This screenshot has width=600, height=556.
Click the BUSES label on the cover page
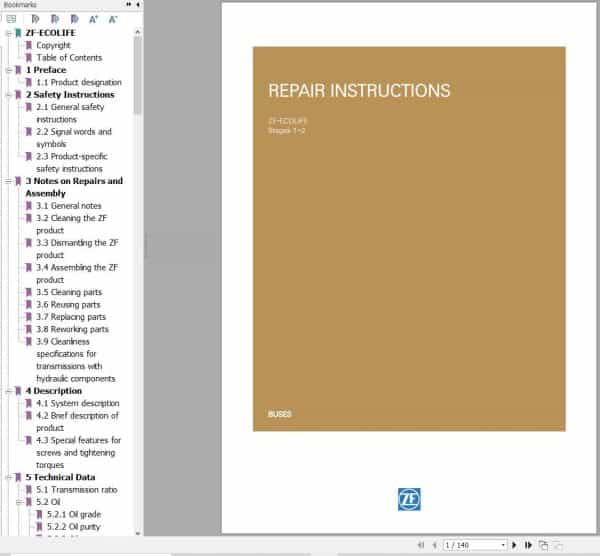pos(280,414)
